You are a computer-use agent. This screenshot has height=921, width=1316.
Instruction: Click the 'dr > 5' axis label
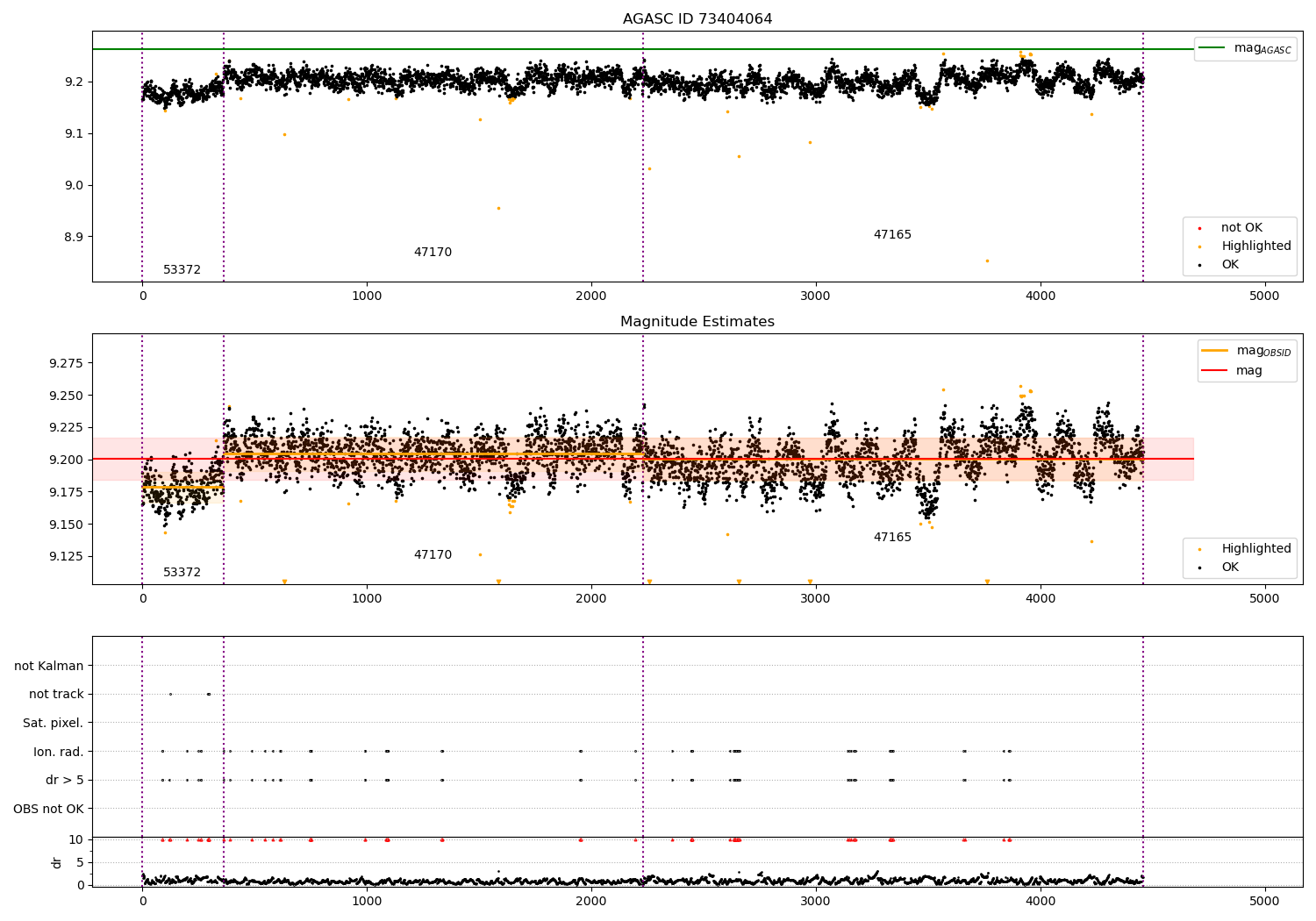[x=65, y=780]
